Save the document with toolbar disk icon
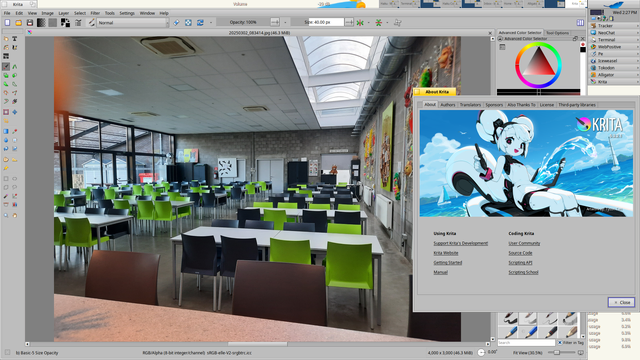Screen dimensions: 640x360 pyautogui.click(x=30, y=23)
